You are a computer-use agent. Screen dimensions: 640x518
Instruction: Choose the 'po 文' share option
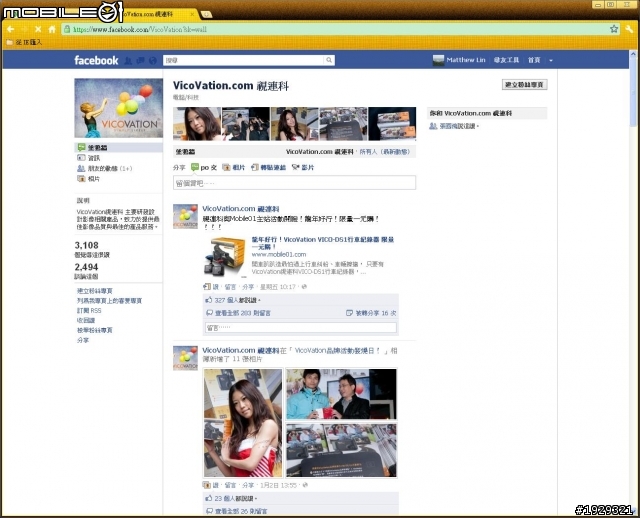(204, 167)
